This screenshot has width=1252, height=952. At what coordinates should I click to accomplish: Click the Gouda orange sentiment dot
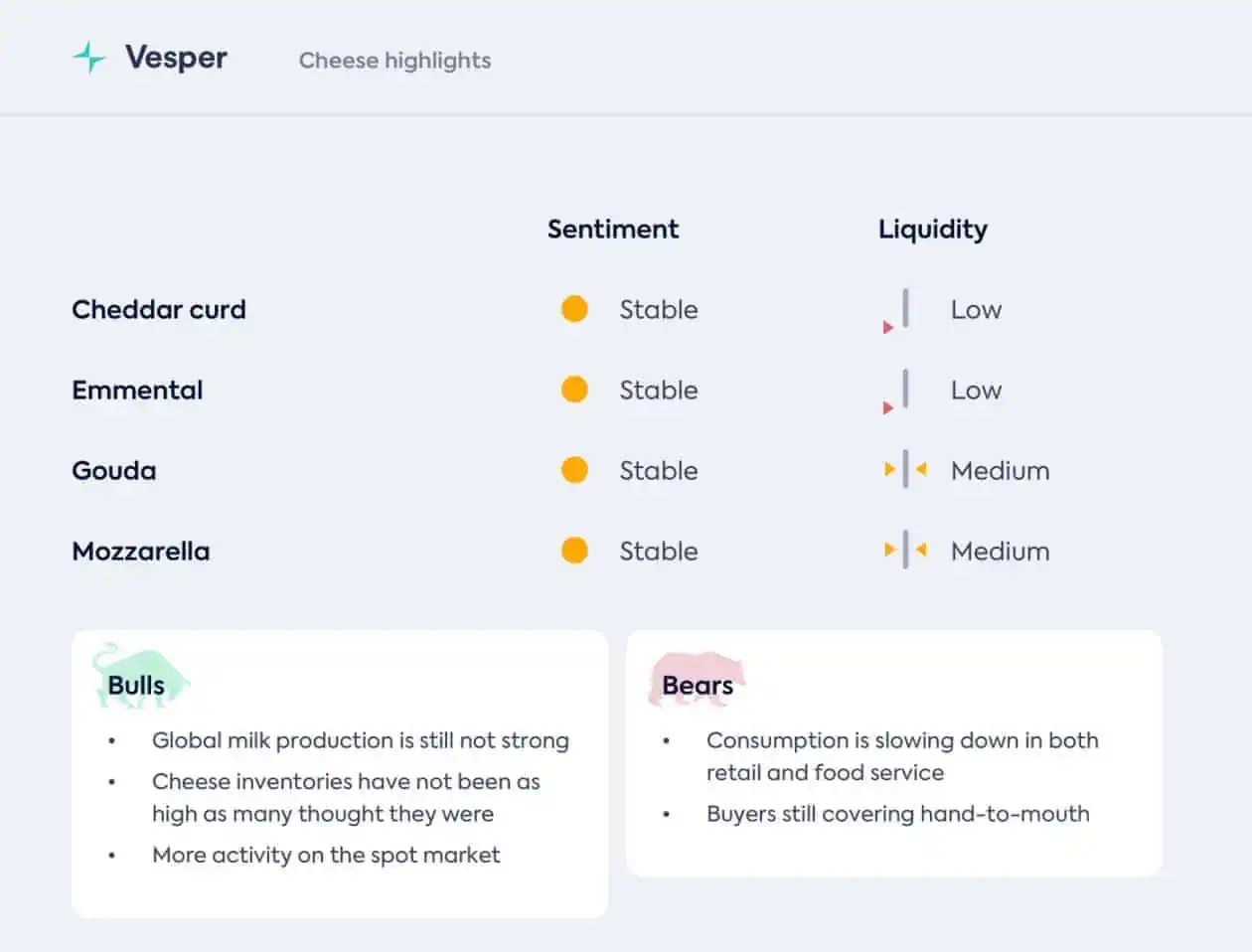coord(574,470)
